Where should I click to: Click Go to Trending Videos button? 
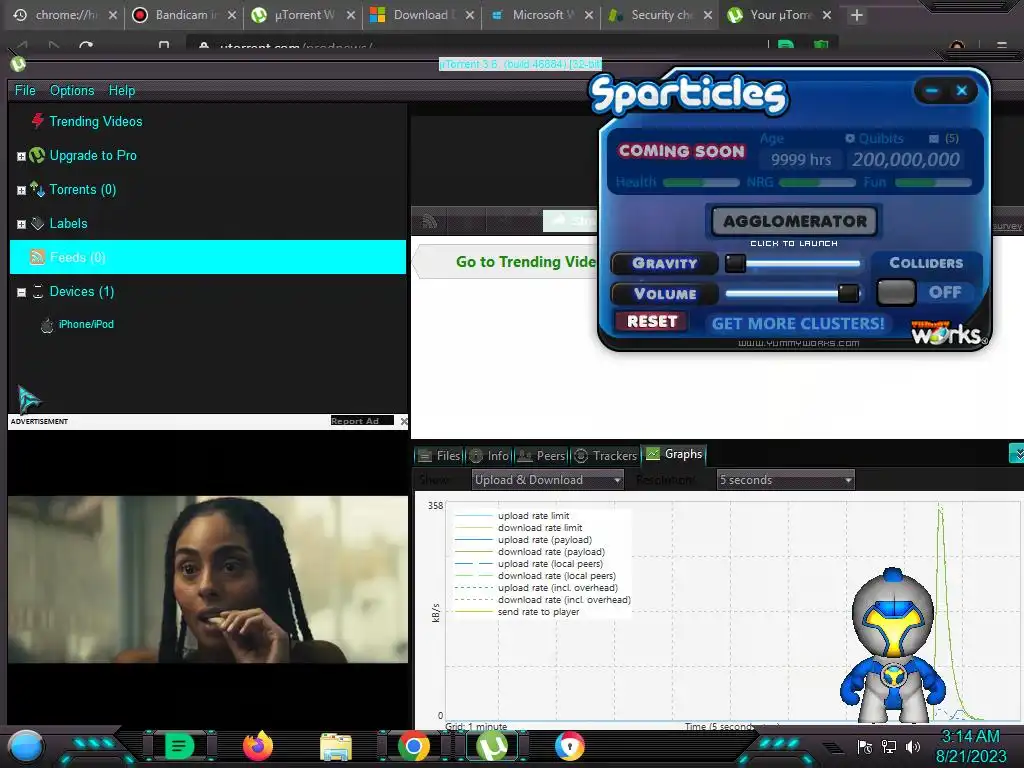tap(525, 262)
